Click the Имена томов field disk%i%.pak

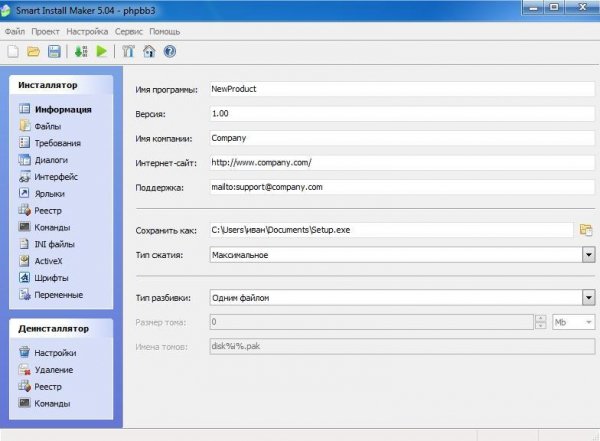402,346
